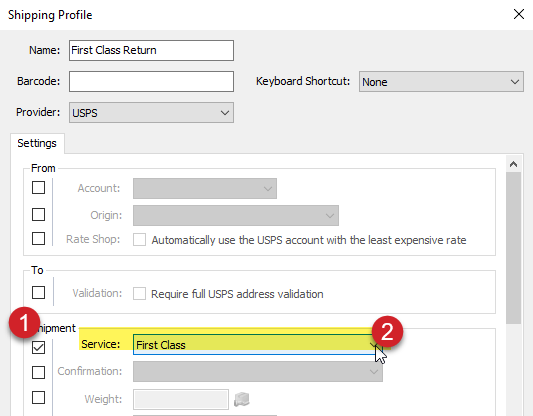
Task: Check the Validation enable checkbox in To section
Action: point(38,292)
